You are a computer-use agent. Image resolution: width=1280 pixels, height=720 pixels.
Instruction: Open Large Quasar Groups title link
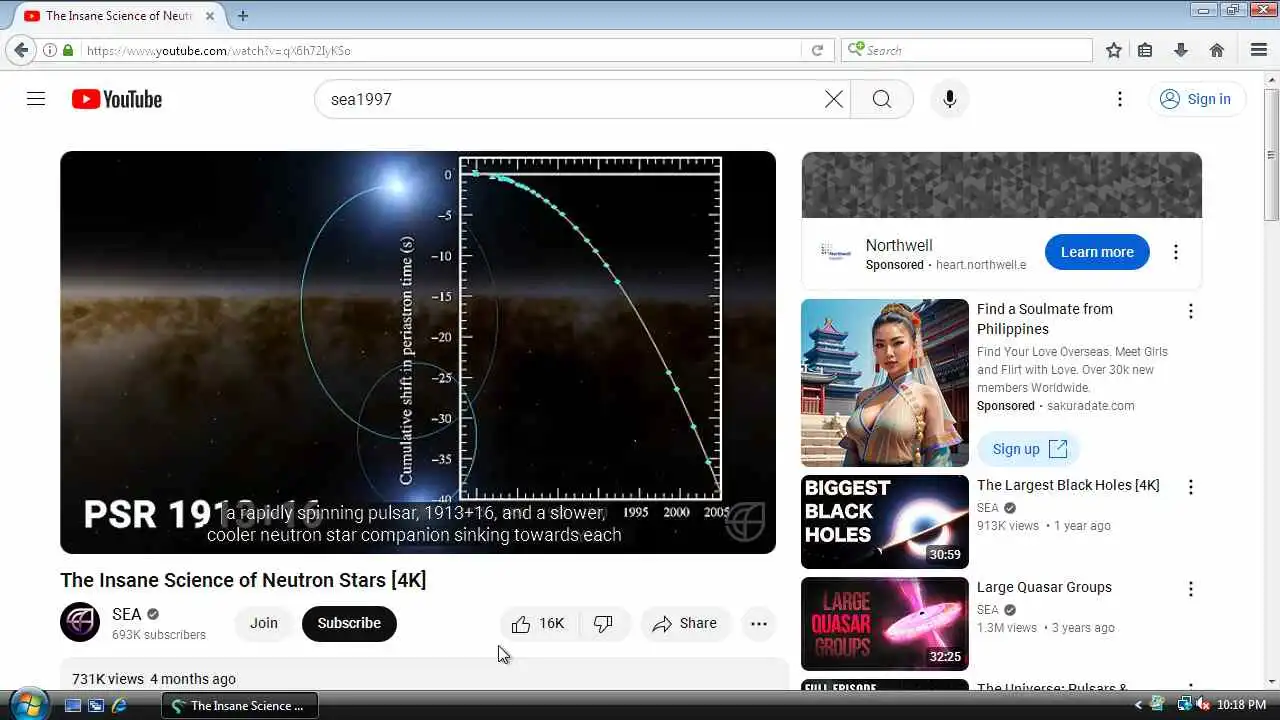(x=1044, y=587)
